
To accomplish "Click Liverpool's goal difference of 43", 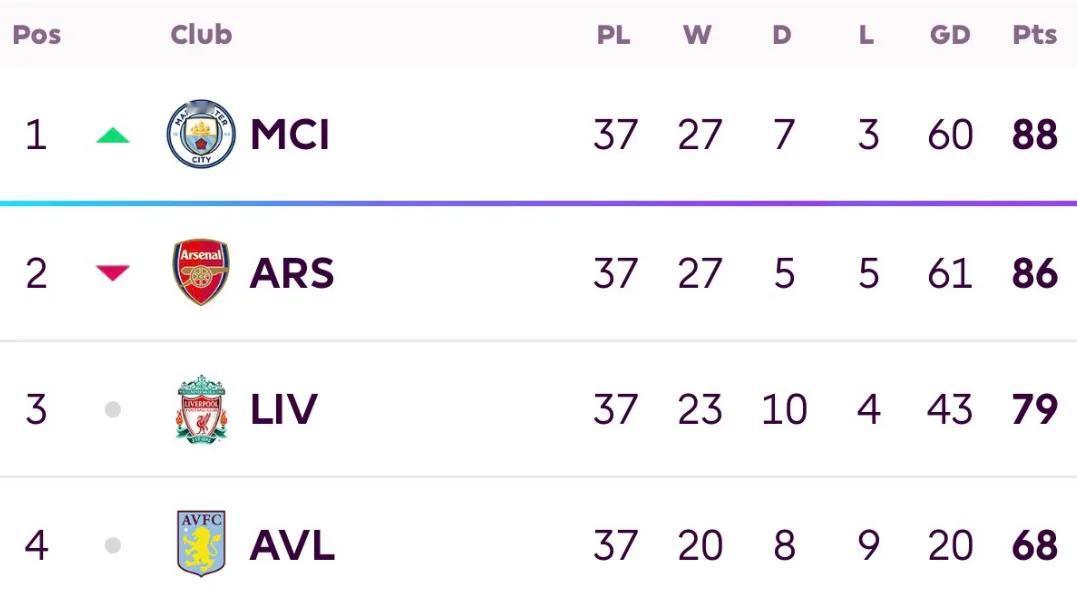I will pos(949,409).
